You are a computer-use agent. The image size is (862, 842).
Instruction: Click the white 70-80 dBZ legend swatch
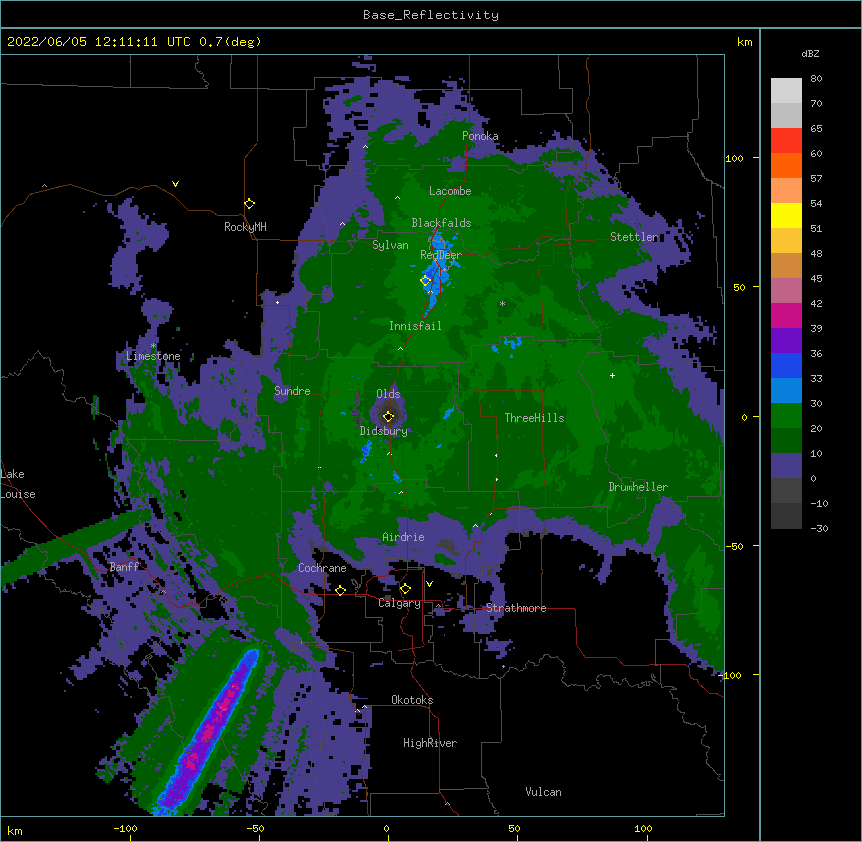786,91
